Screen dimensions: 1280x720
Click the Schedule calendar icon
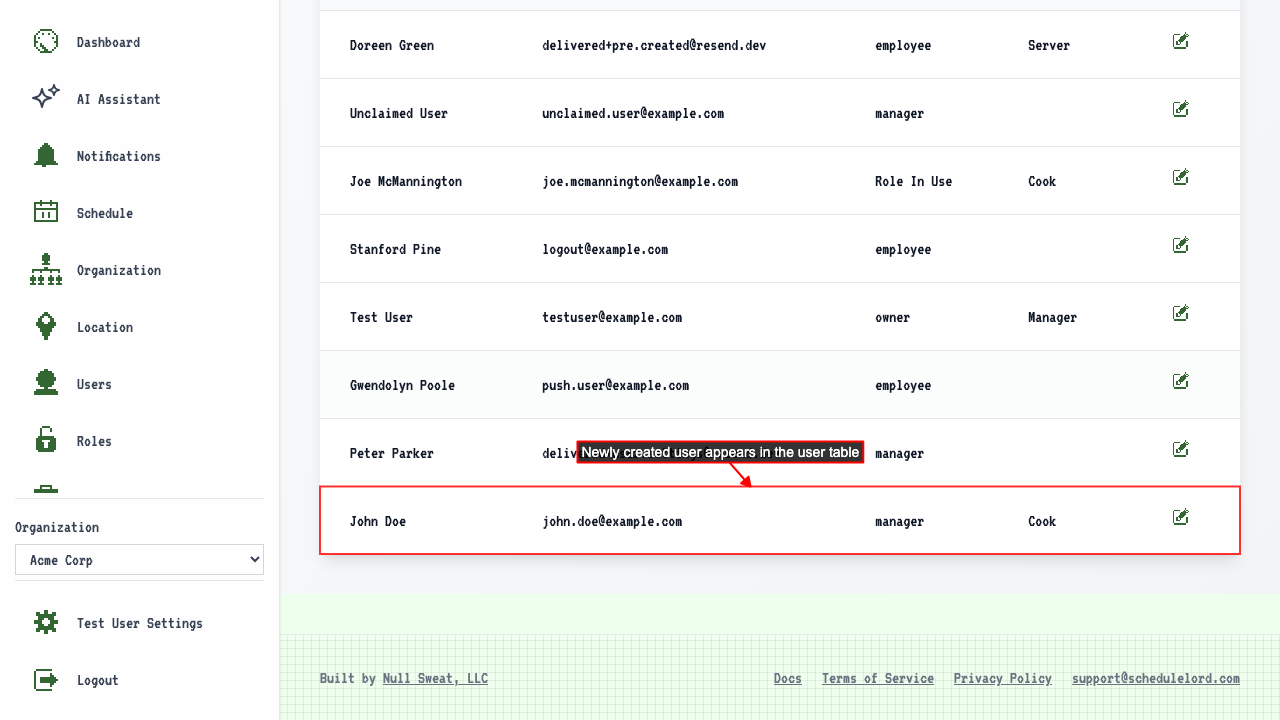click(46, 212)
